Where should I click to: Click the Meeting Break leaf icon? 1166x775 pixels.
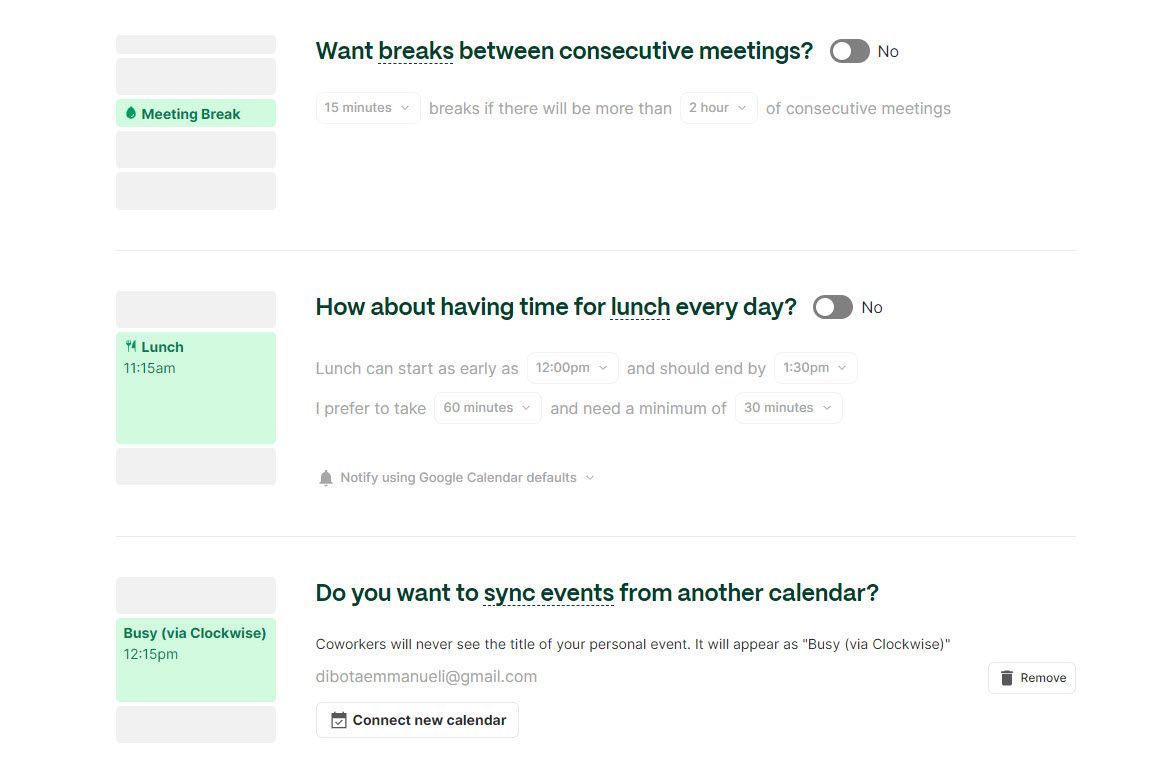131,114
